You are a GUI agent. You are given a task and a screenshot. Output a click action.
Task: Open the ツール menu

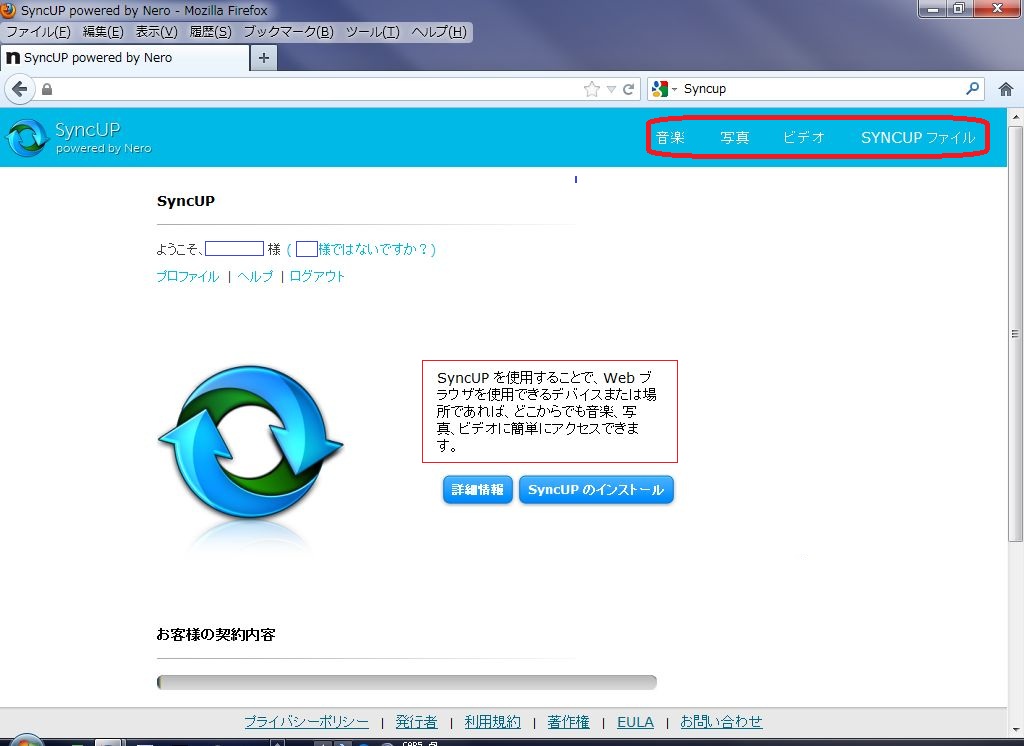(x=372, y=31)
